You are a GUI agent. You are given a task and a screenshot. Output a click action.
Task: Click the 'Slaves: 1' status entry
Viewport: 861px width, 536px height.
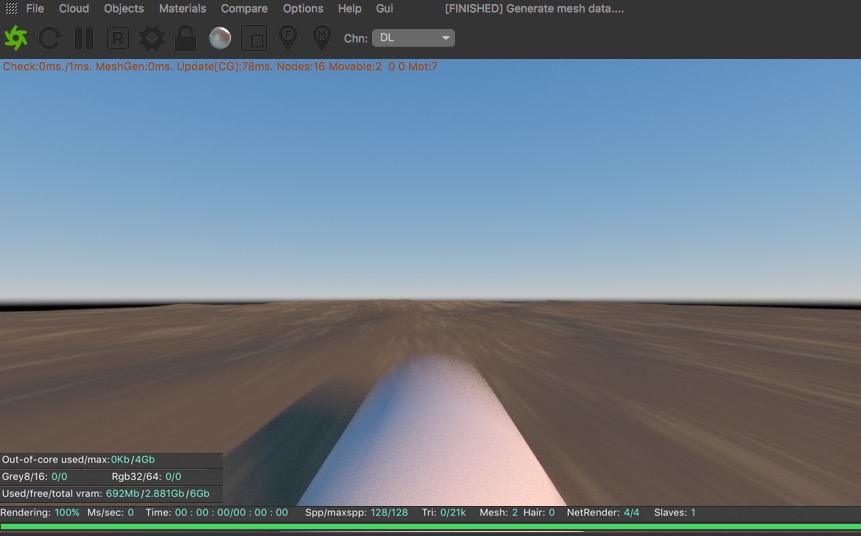[x=675, y=512]
